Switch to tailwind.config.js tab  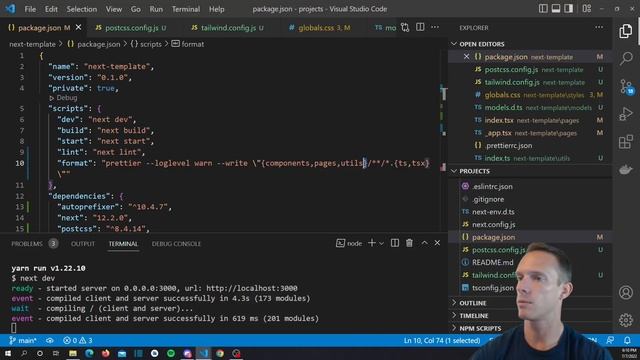[227, 27]
